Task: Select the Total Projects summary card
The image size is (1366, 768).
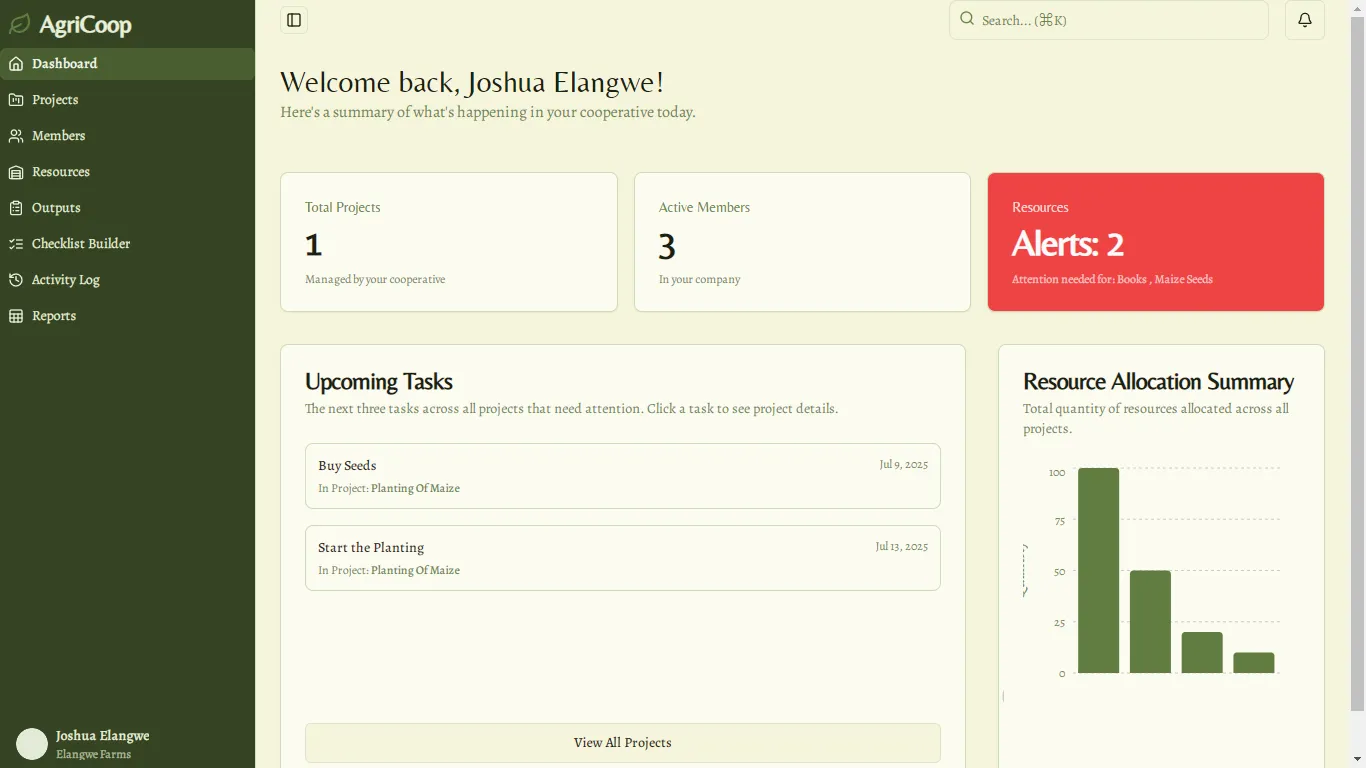Action: pos(449,242)
